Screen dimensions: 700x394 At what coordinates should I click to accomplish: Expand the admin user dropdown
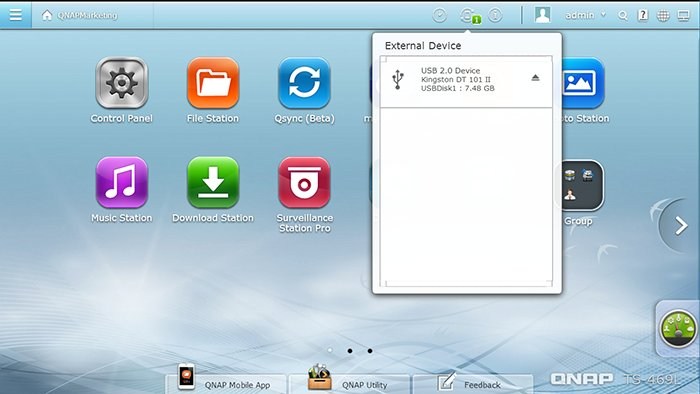coord(586,15)
